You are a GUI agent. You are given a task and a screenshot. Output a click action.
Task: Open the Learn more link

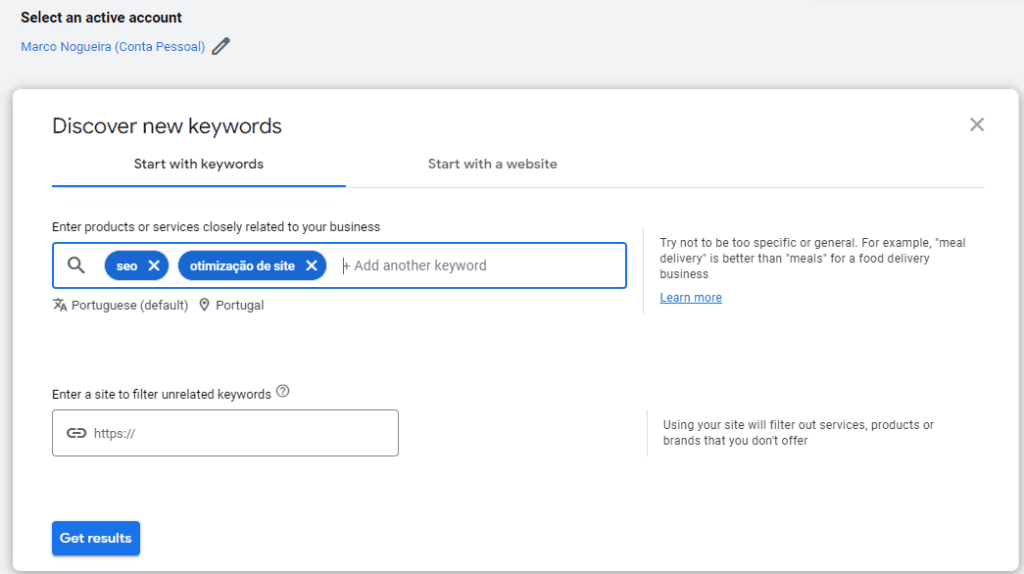(x=690, y=298)
